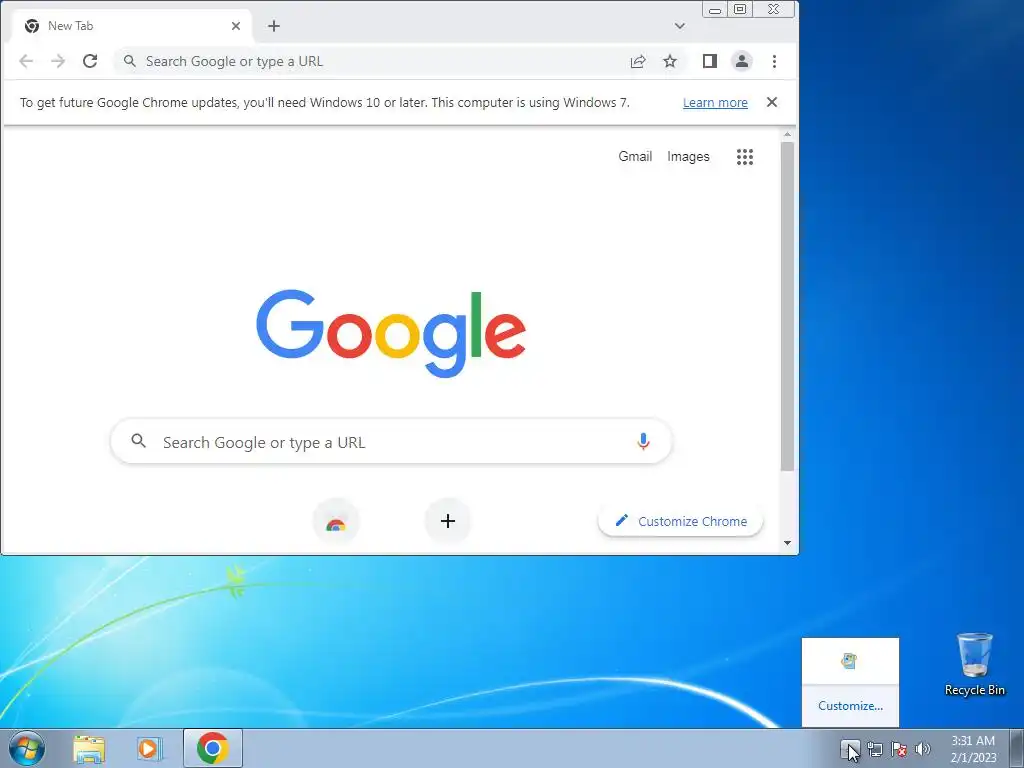Add a new shortcut with the plus tile
Viewport: 1024px width, 768px height.
coord(448,521)
